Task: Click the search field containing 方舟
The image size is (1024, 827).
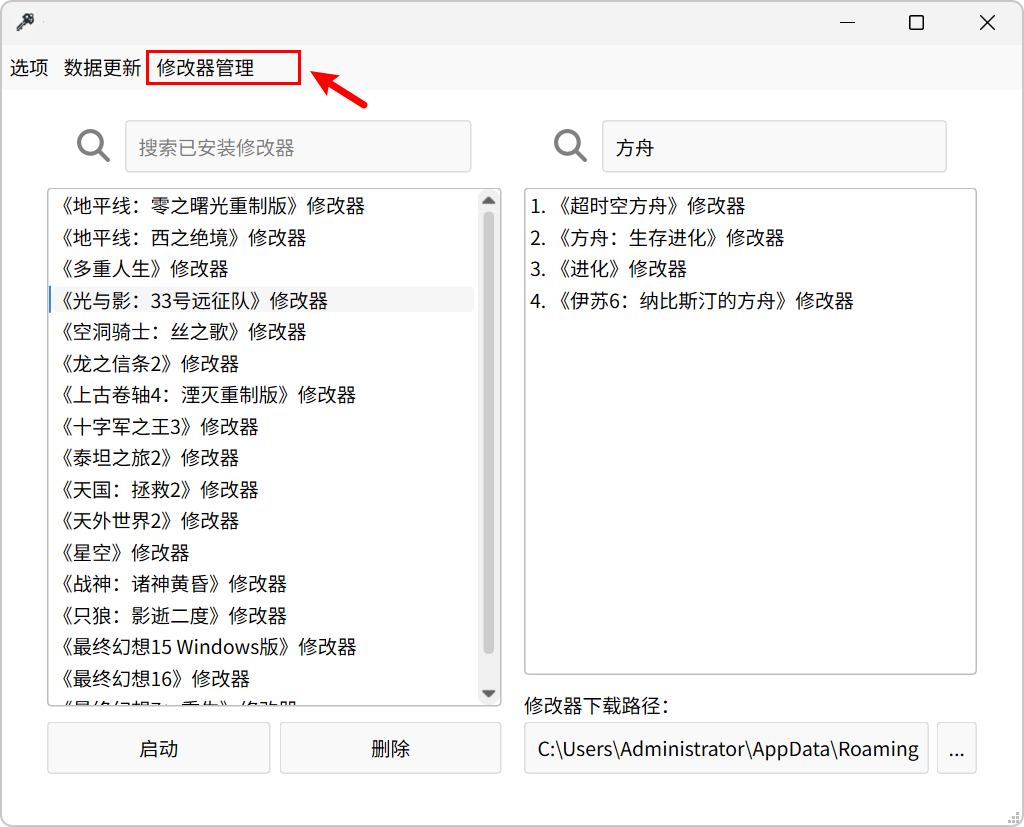Action: click(x=774, y=146)
